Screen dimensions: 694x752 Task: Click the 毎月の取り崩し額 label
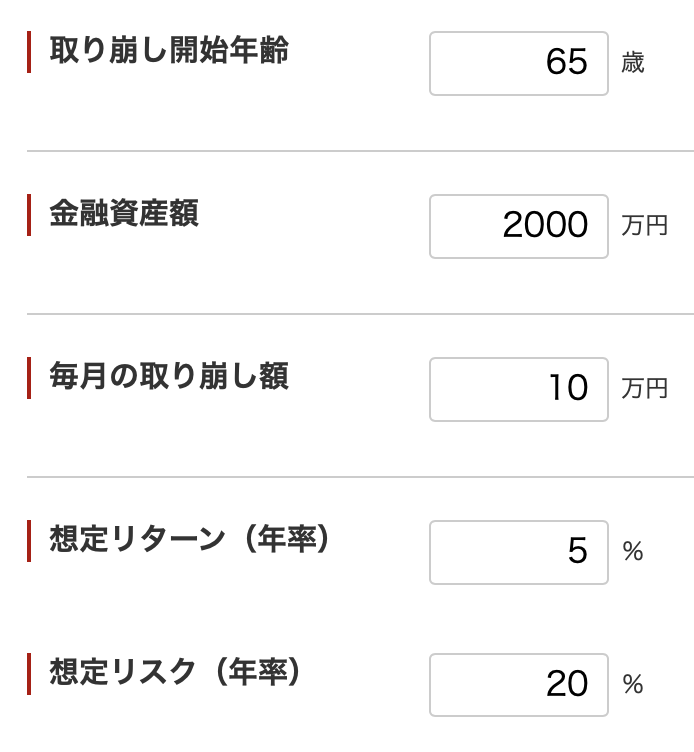coord(169,376)
